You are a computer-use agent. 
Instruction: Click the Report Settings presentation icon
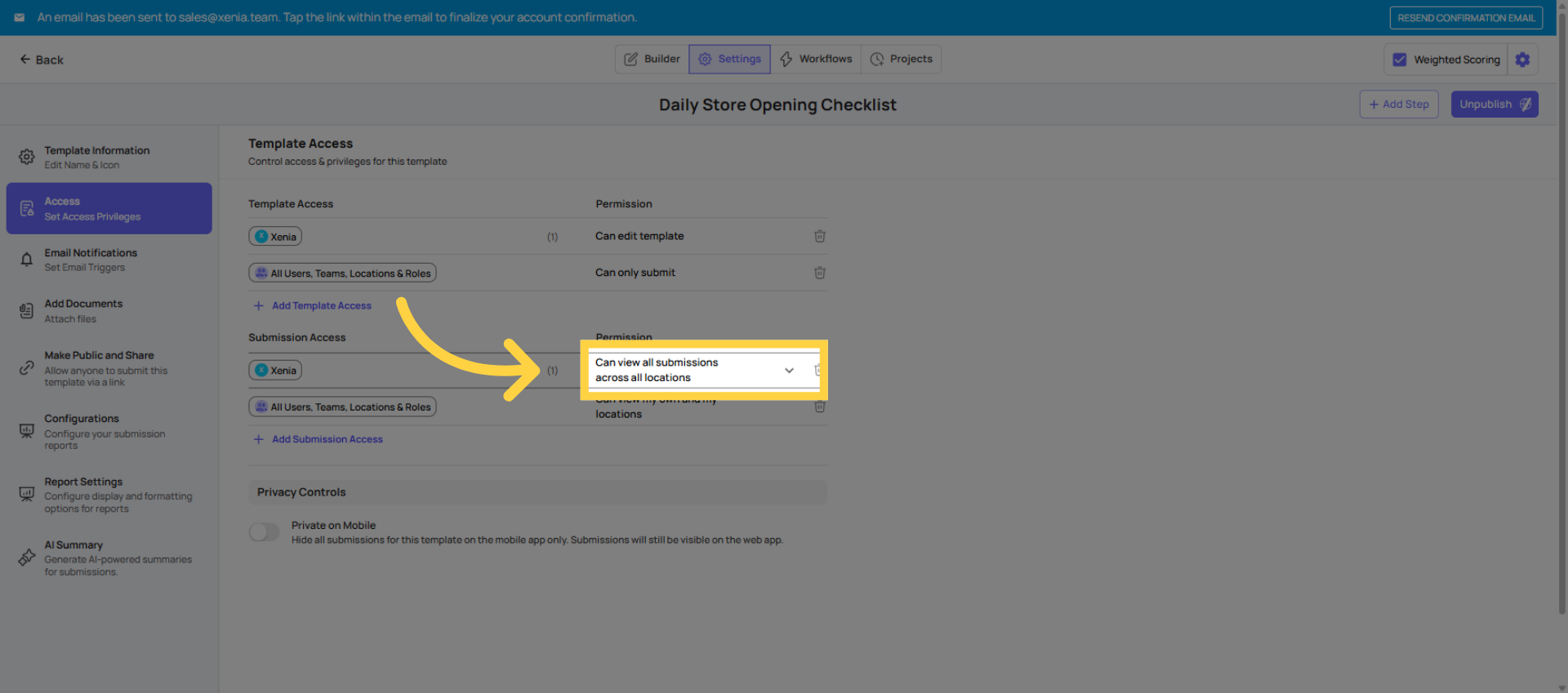27,494
